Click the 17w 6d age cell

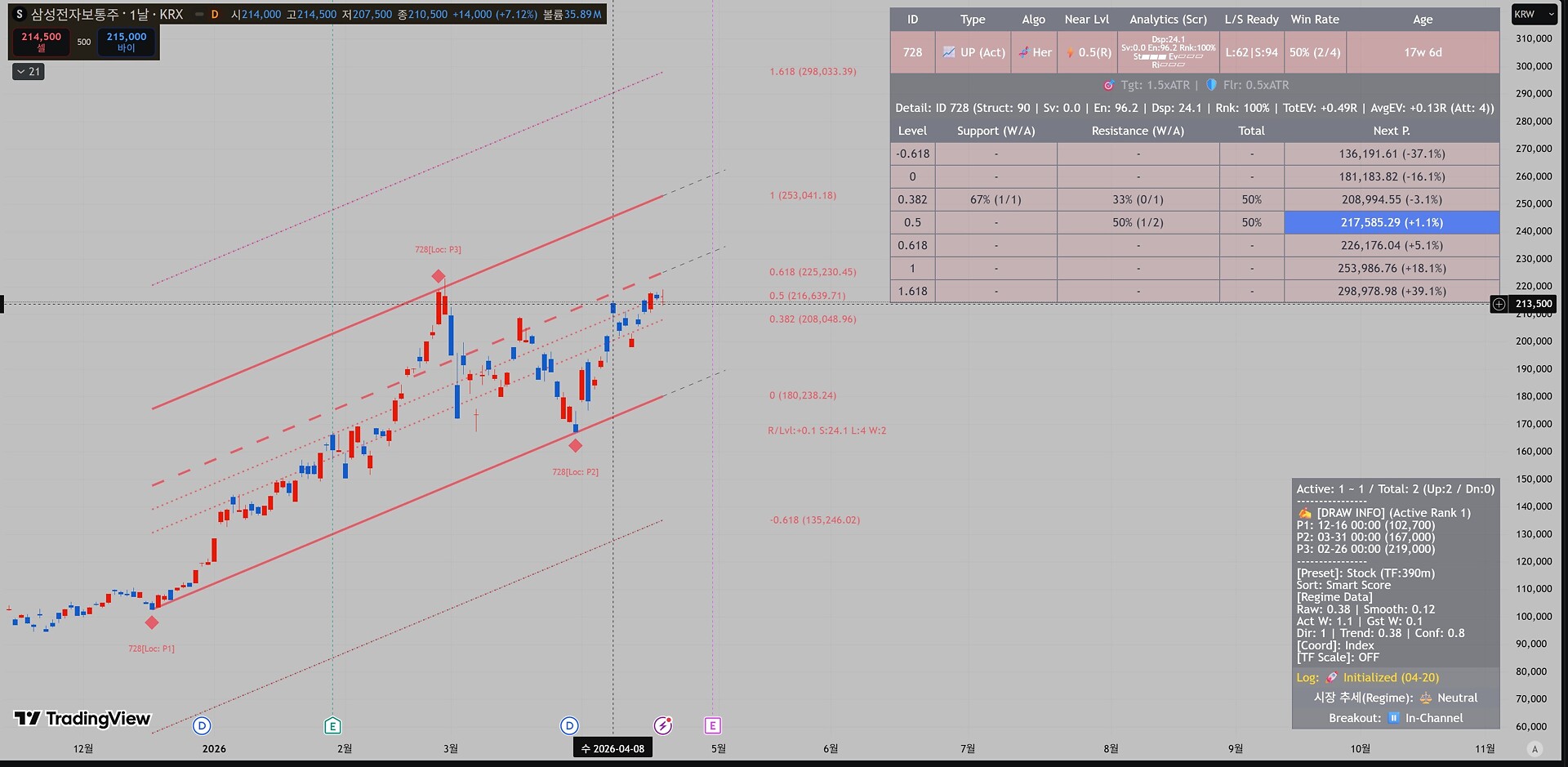[1423, 52]
